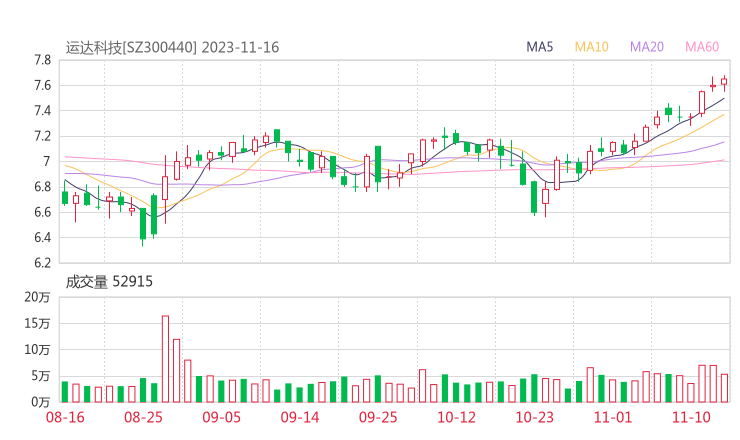Click the 09-05 date axis label

pyautogui.click(x=221, y=417)
